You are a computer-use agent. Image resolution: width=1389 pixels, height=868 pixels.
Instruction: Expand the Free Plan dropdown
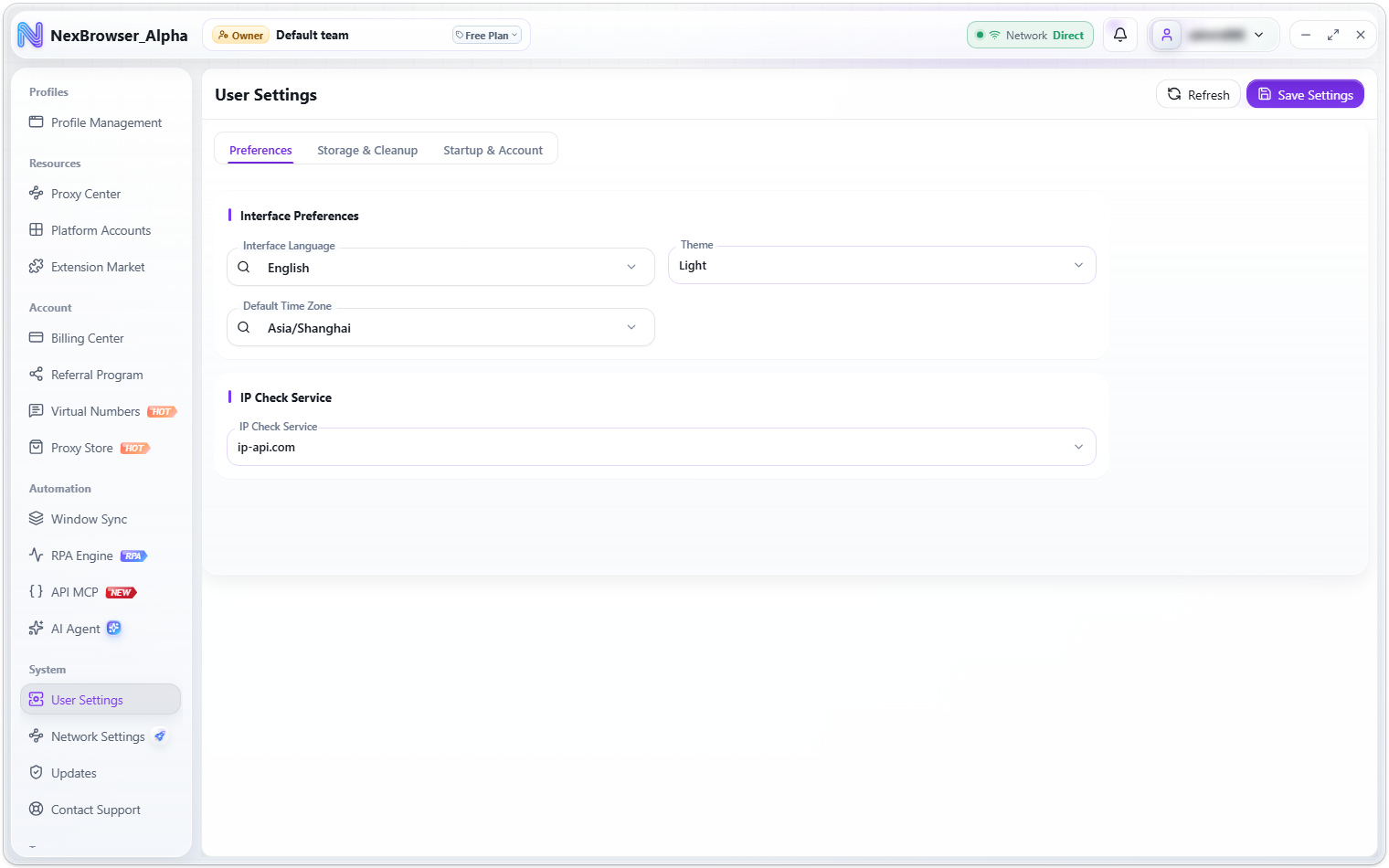pos(487,35)
